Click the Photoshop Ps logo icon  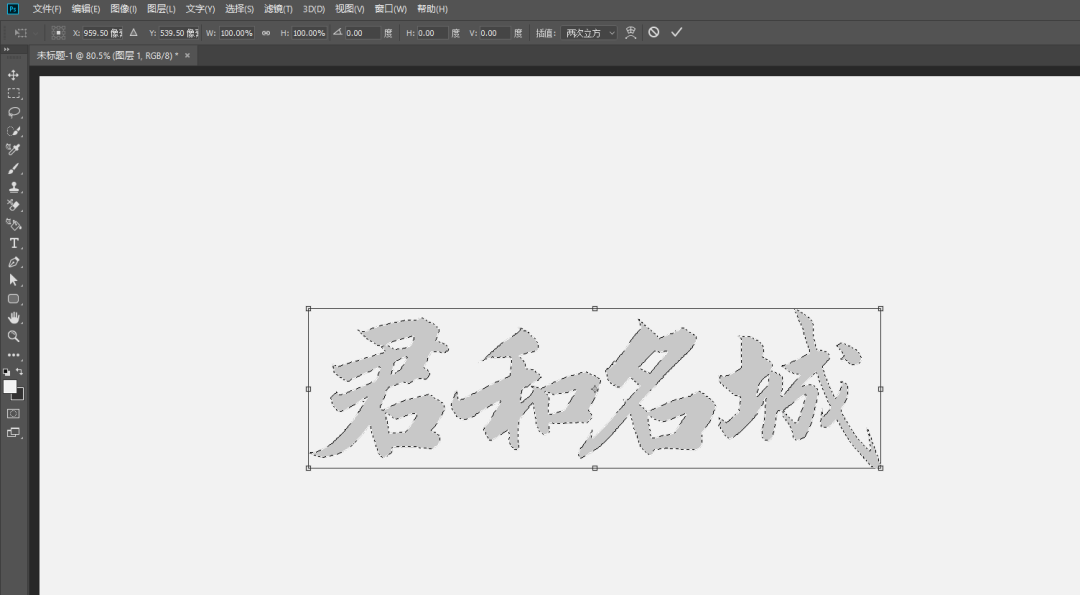click(x=12, y=9)
